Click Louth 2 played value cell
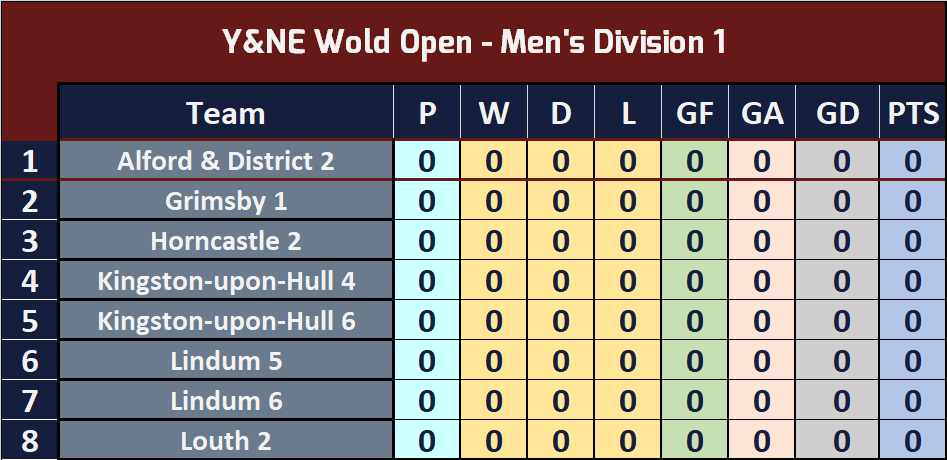Viewport: 947px width, 460px height. coord(426,440)
